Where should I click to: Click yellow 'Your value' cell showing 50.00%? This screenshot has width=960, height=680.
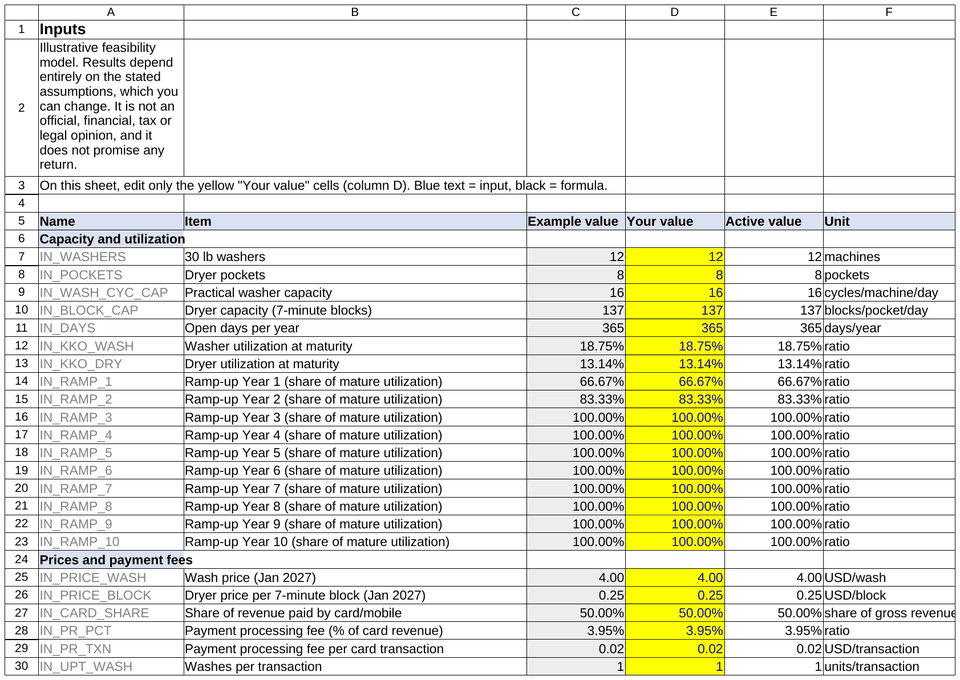675,613
